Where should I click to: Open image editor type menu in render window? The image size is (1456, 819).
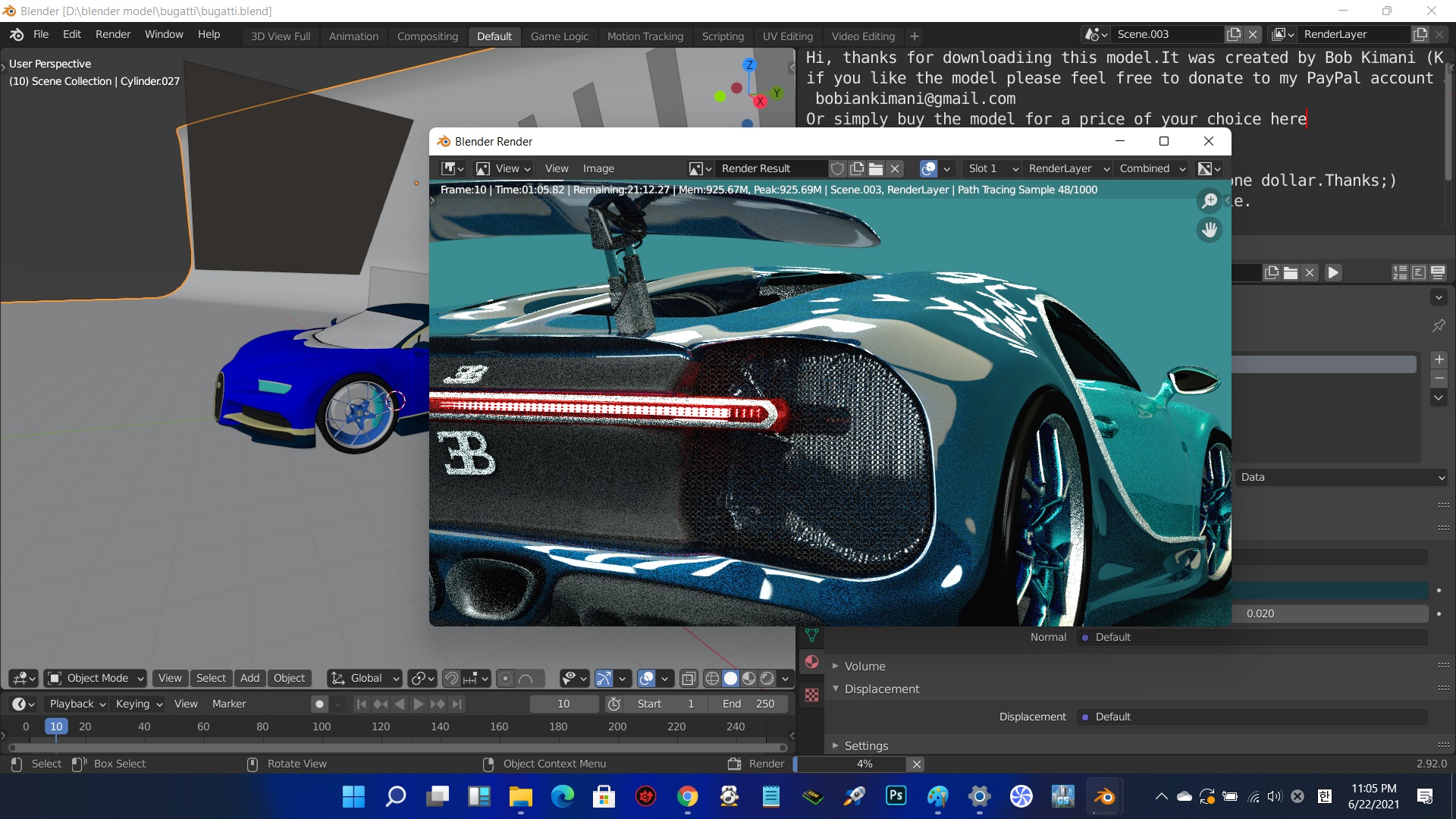click(453, 168)
